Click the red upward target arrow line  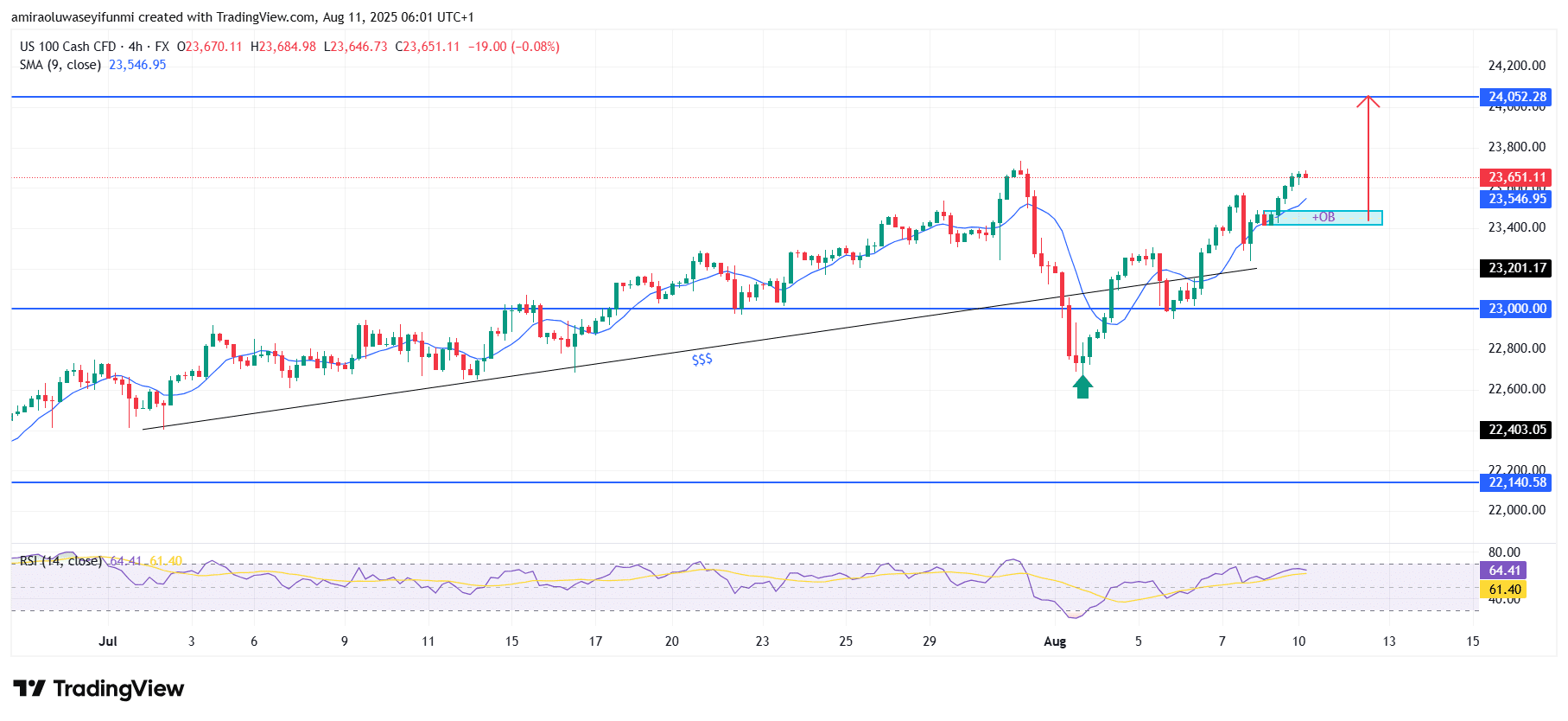[x=1368, y=157]
